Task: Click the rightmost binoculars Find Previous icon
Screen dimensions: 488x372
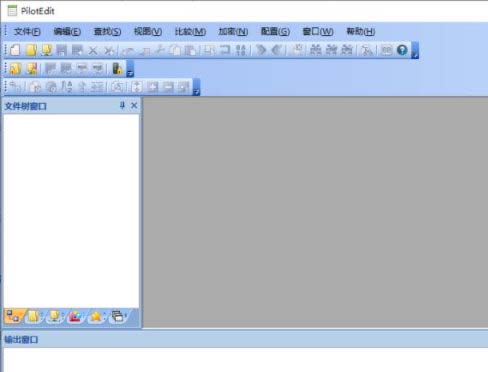Action: pyautogui.click(x=347, y=50)
